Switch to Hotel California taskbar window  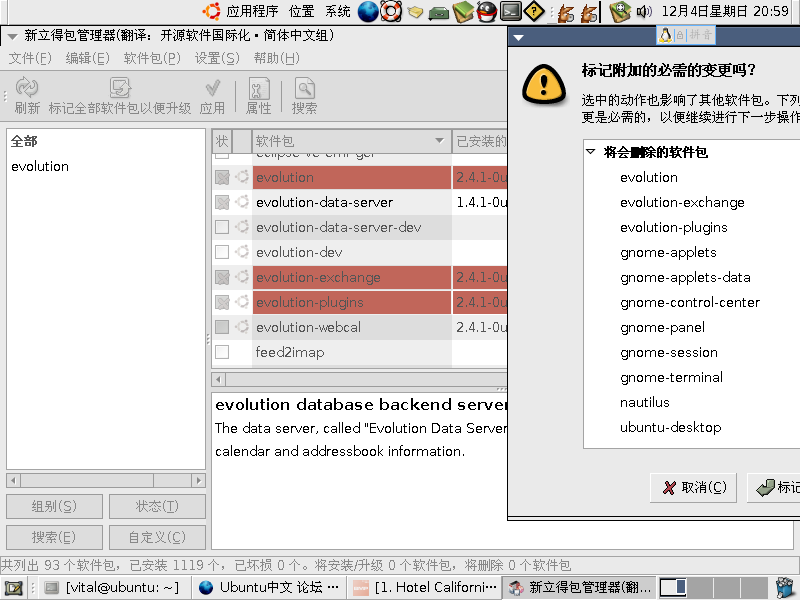click(424, 588)
